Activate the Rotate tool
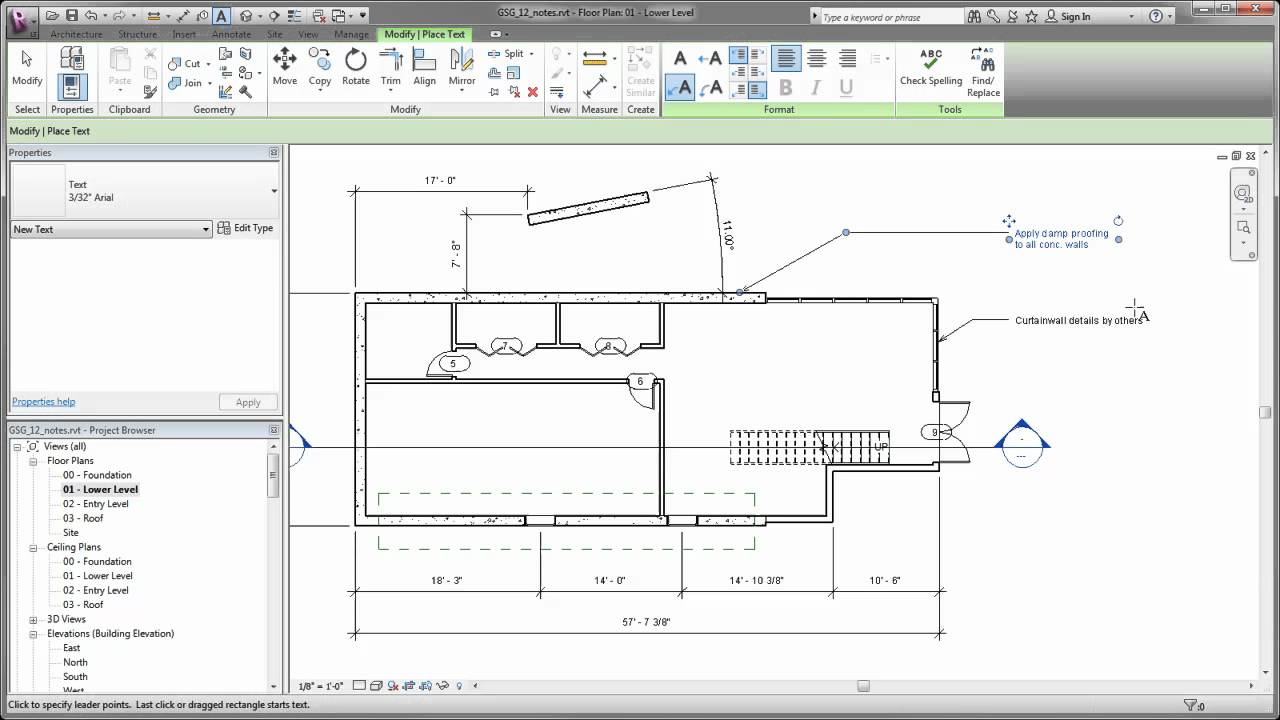This screenshot has height=720, width=1280. click(x=355, y=68)
